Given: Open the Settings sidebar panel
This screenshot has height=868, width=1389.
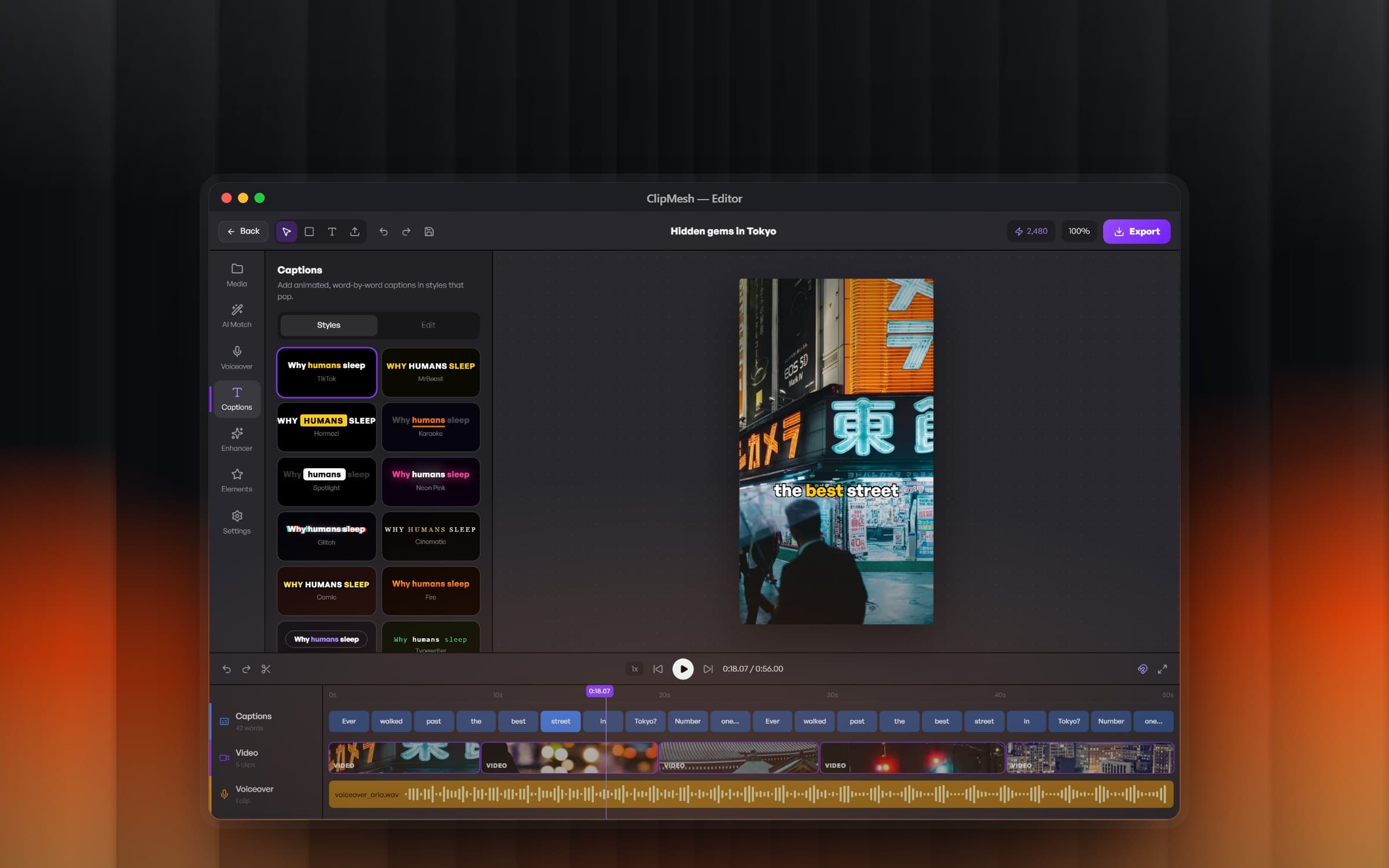Looking at the screenshot, I should tap(237, 522).
